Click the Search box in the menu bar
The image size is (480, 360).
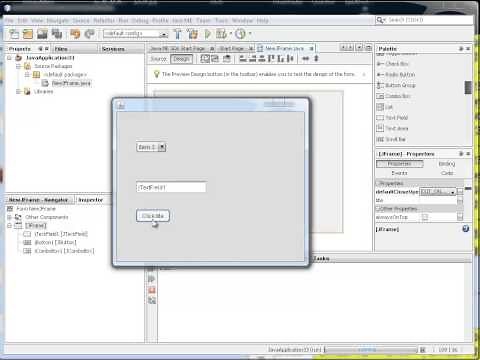tap(424, 20)
